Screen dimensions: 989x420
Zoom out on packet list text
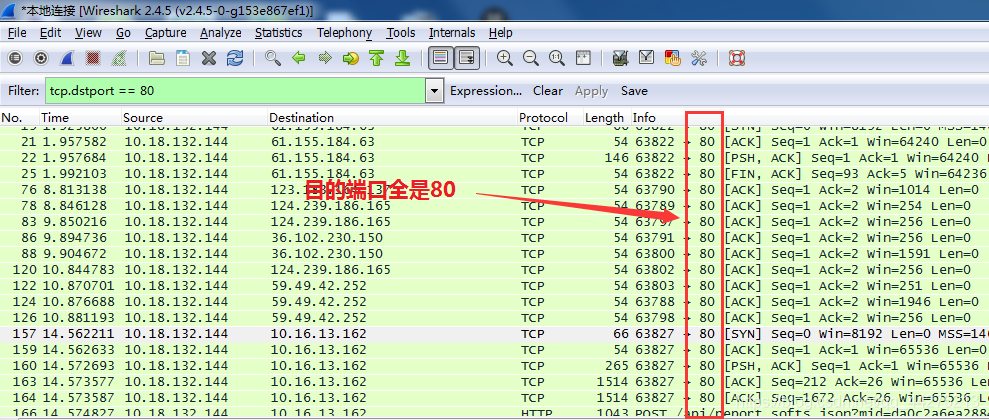point(530,59)
